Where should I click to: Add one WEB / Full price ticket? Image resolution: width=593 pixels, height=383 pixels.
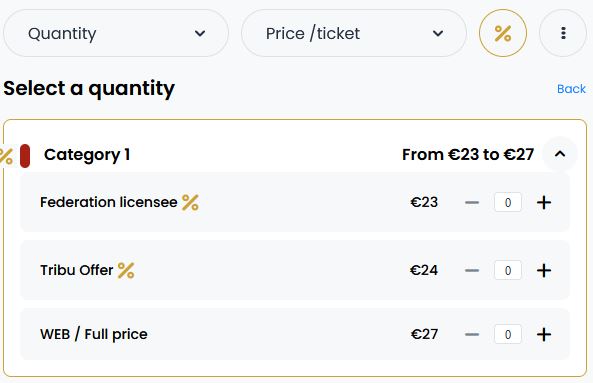(544, 334)
